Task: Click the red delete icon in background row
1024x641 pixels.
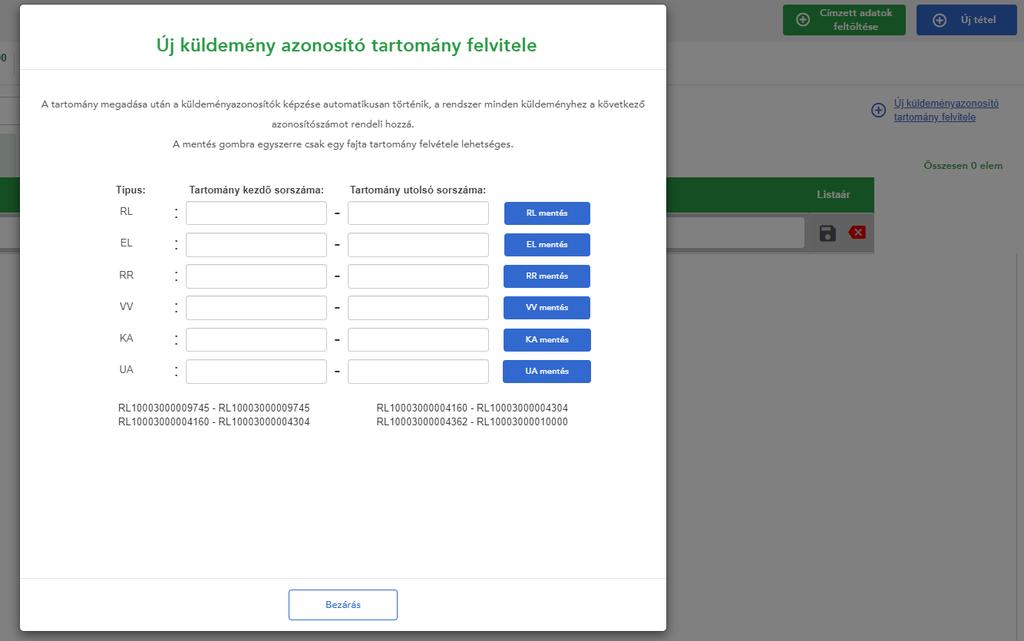Action: tap(857, 232)
